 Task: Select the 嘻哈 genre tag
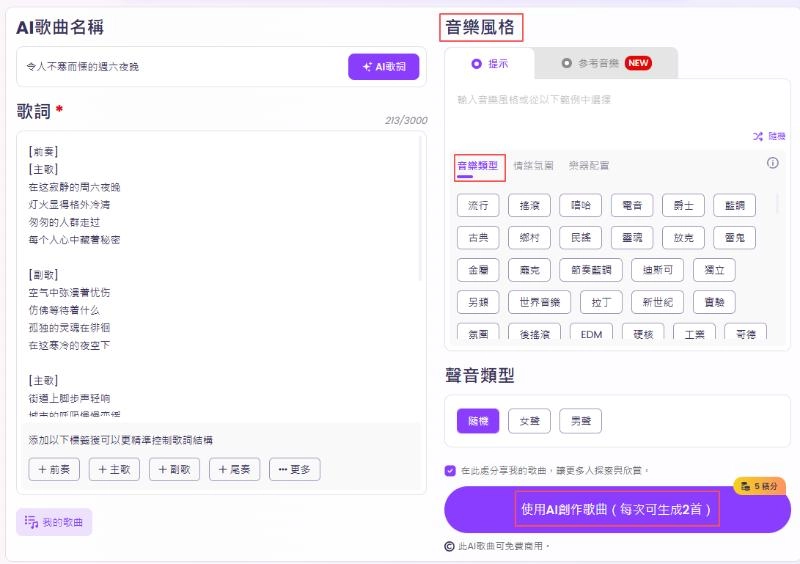coord(581,206)
